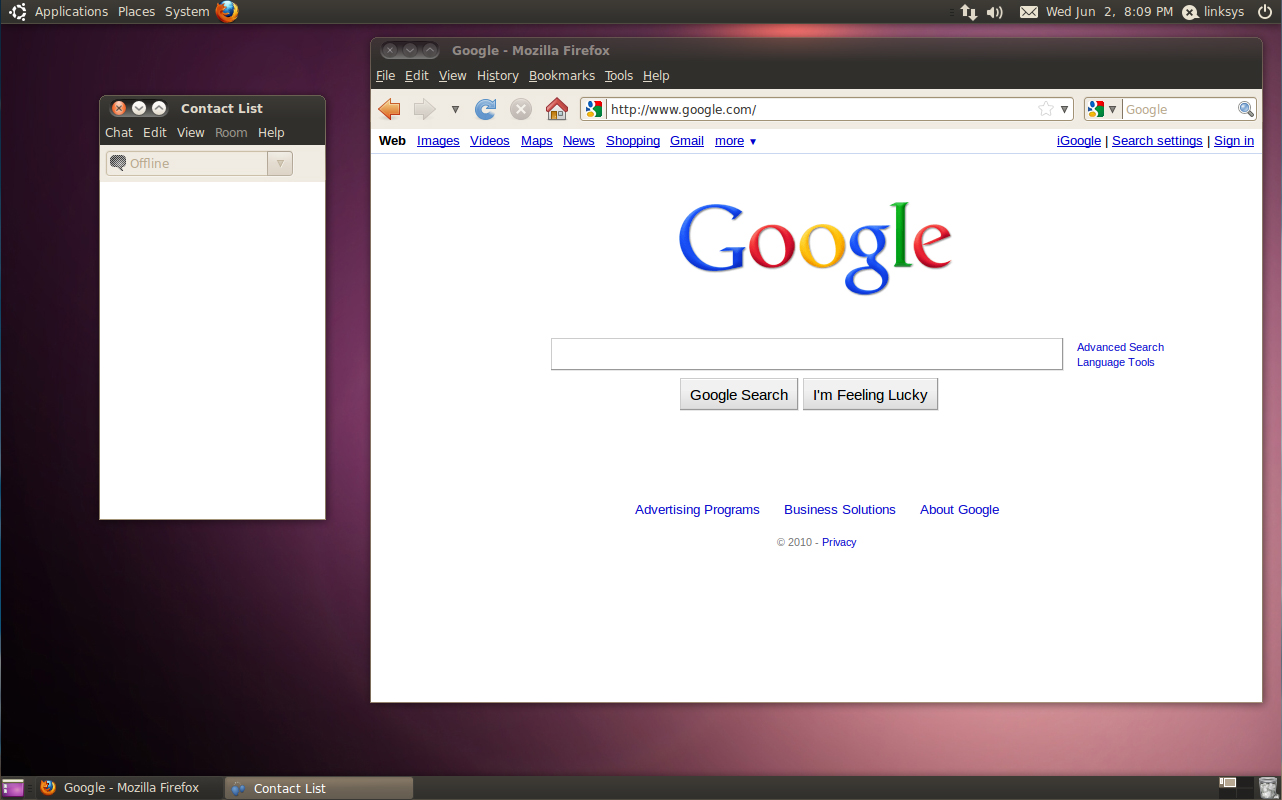Click the Videos link on Google
This screenshot has width=1282, height=800.
490,141
